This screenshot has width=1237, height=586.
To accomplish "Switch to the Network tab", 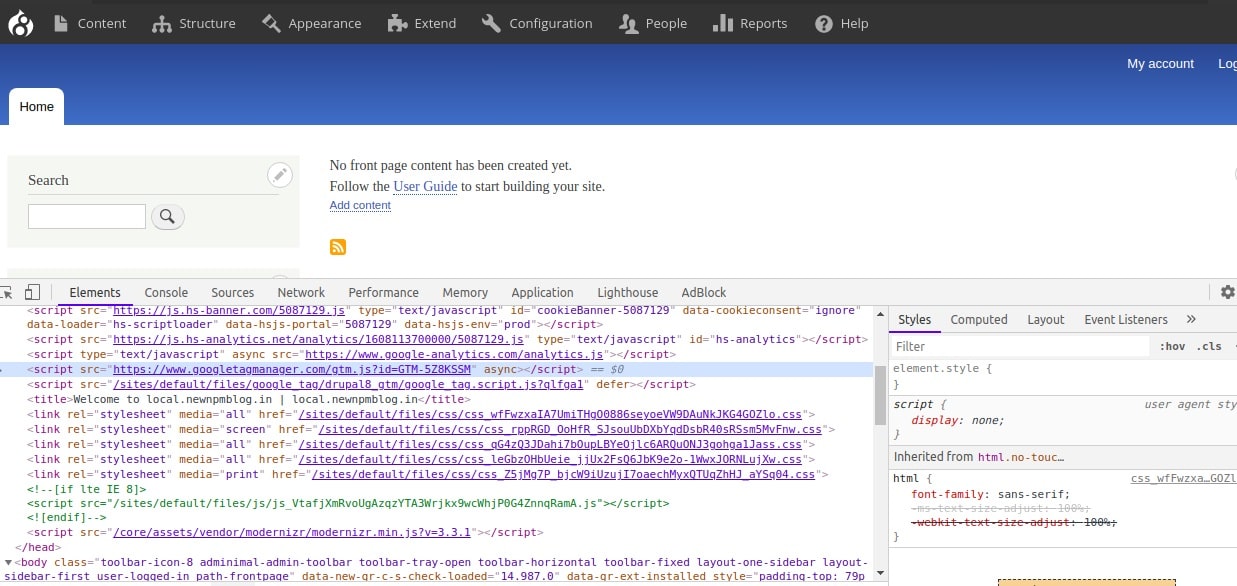I will pyautogui.click(x=301, y=292).
